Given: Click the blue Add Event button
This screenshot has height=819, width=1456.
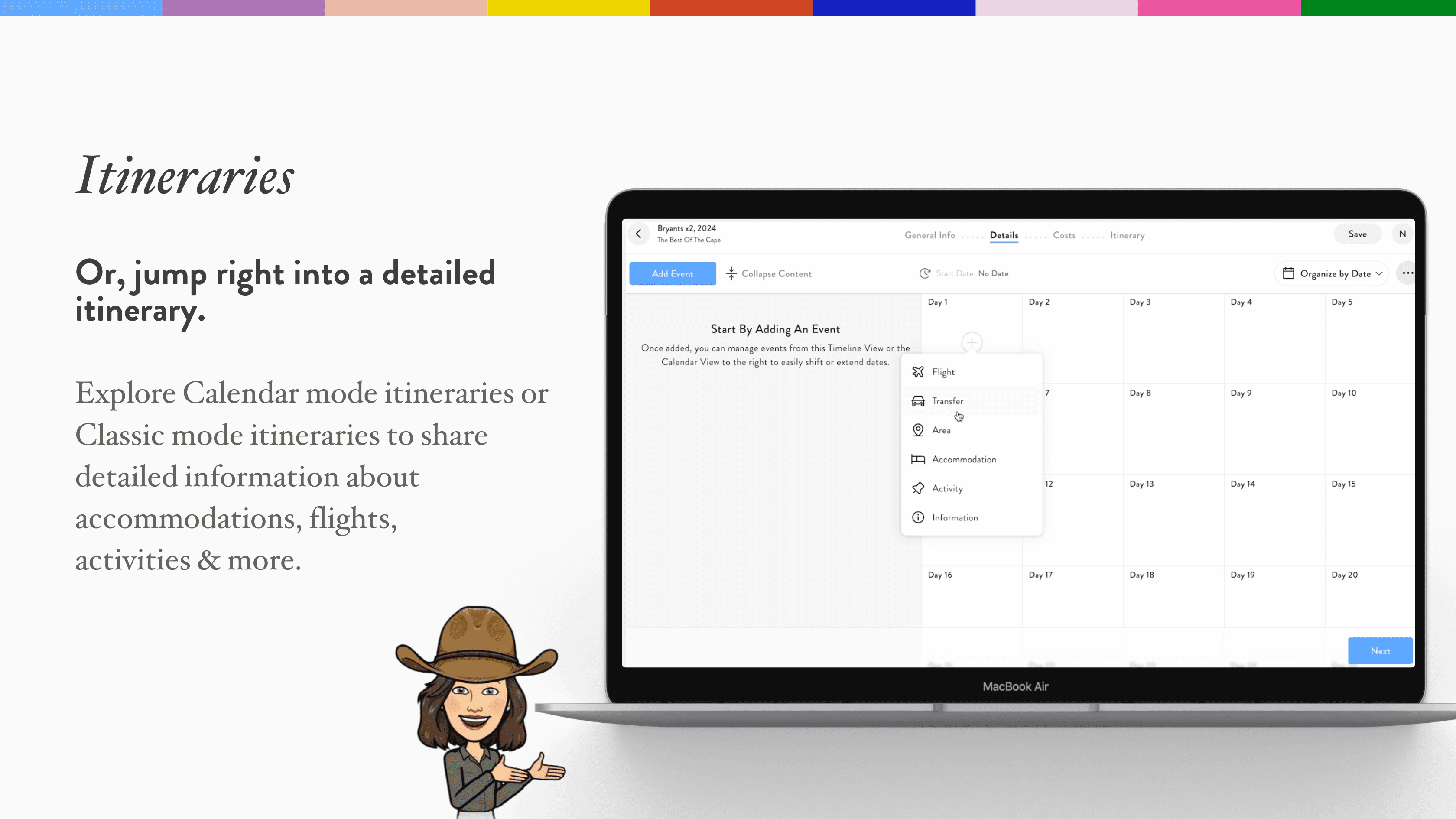Looking at the screenshot, I should (x=672, y=273).
